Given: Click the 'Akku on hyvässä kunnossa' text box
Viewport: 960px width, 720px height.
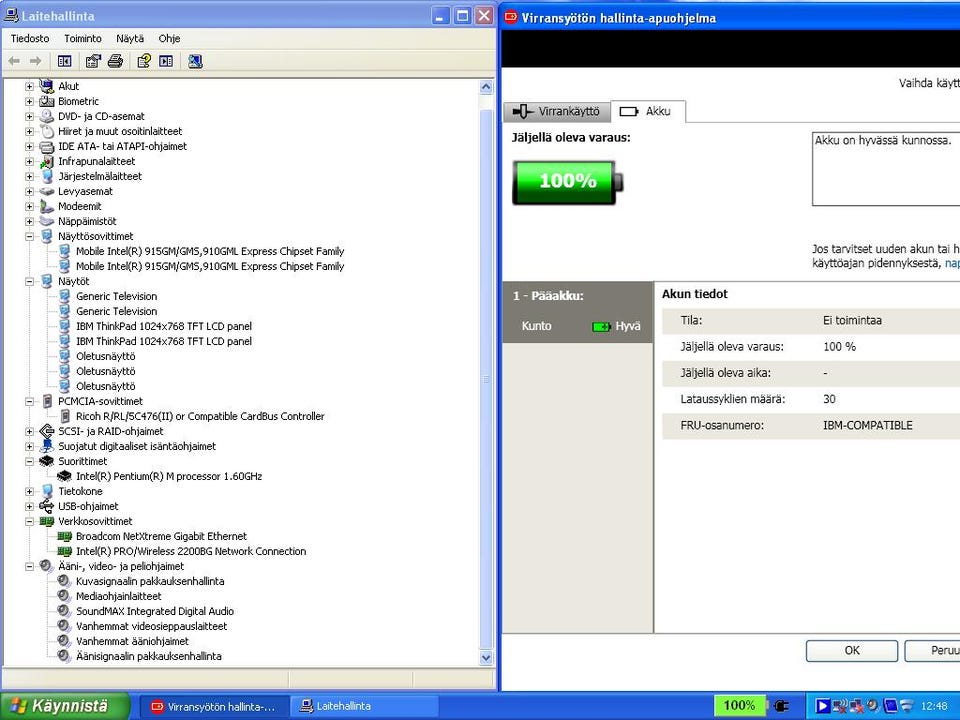Looking at the screenshot, I should 886,168.
